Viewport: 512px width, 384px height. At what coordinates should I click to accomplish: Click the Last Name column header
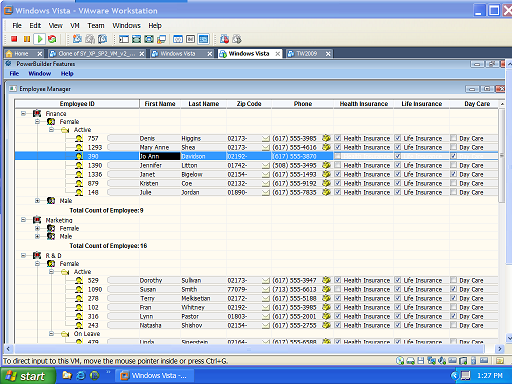coord(204,104)
